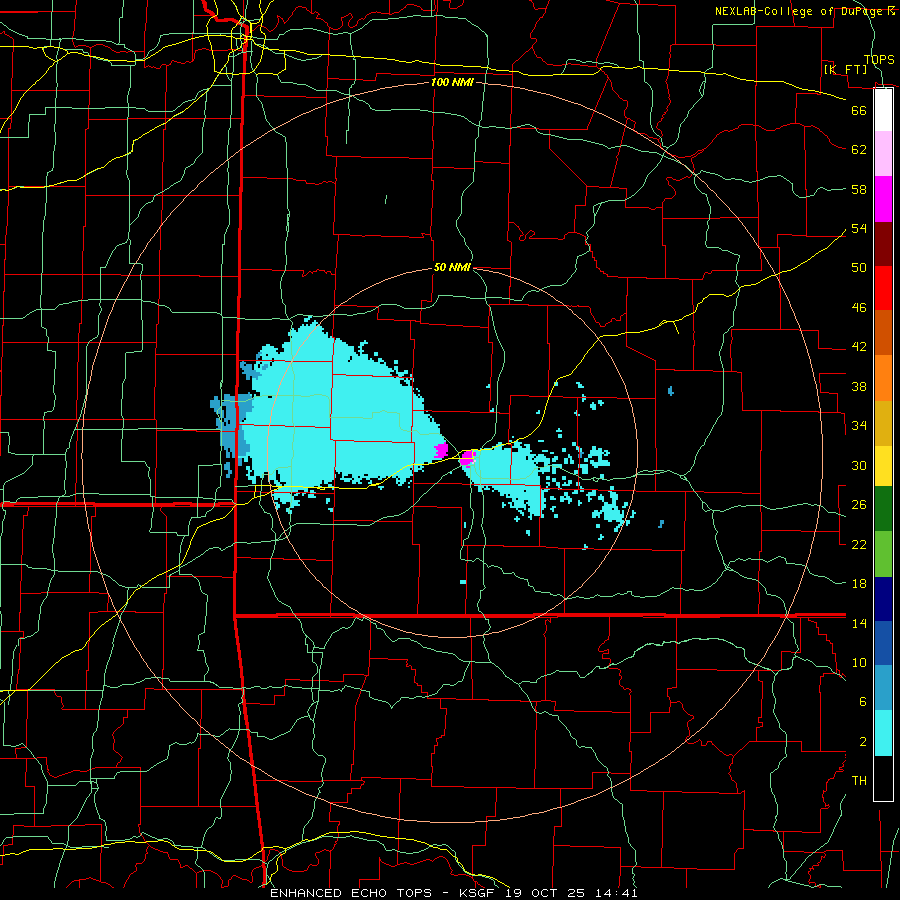Click the legend value '34'
The height and width of the screenshot is (900, 900).
[859, 426]
